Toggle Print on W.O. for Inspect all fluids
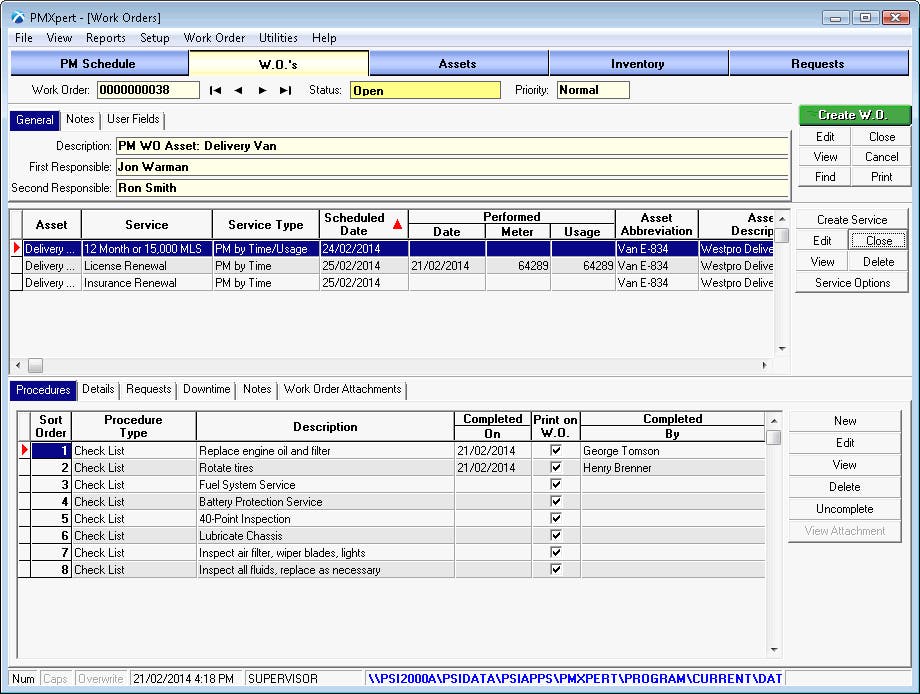 [x=556, y=569]
